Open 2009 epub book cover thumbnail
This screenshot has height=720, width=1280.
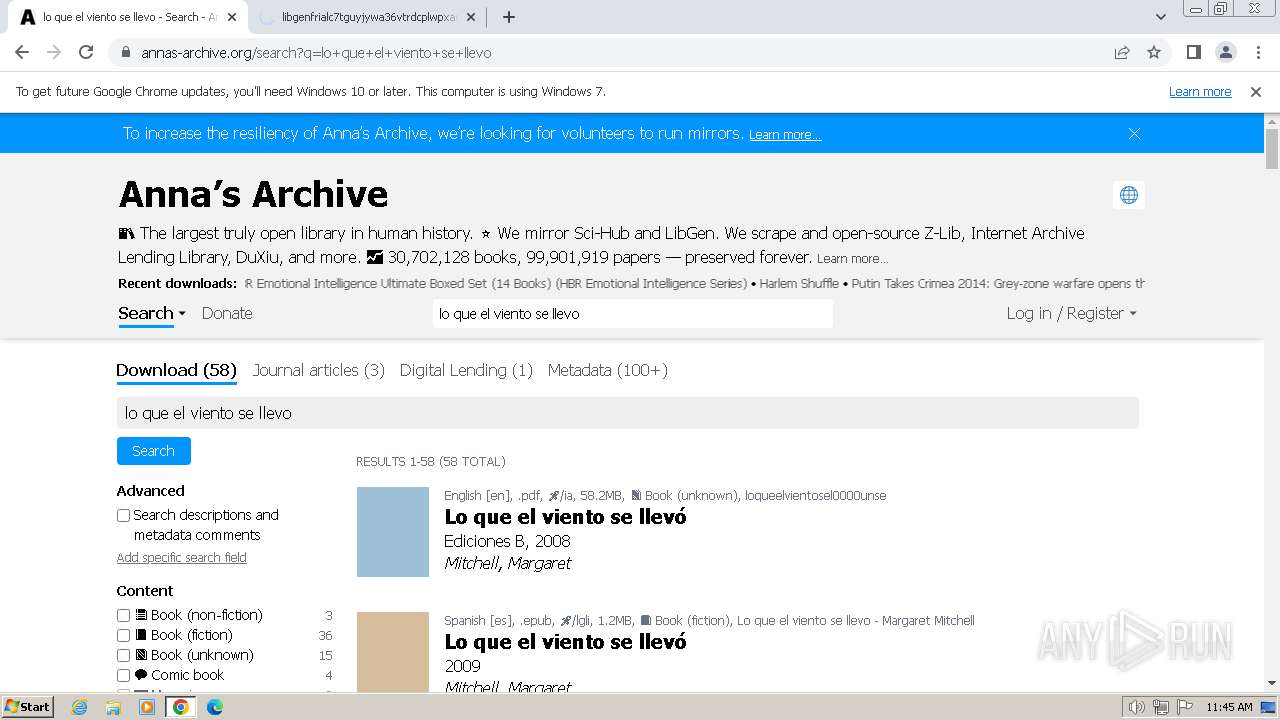tap(393, 652)
